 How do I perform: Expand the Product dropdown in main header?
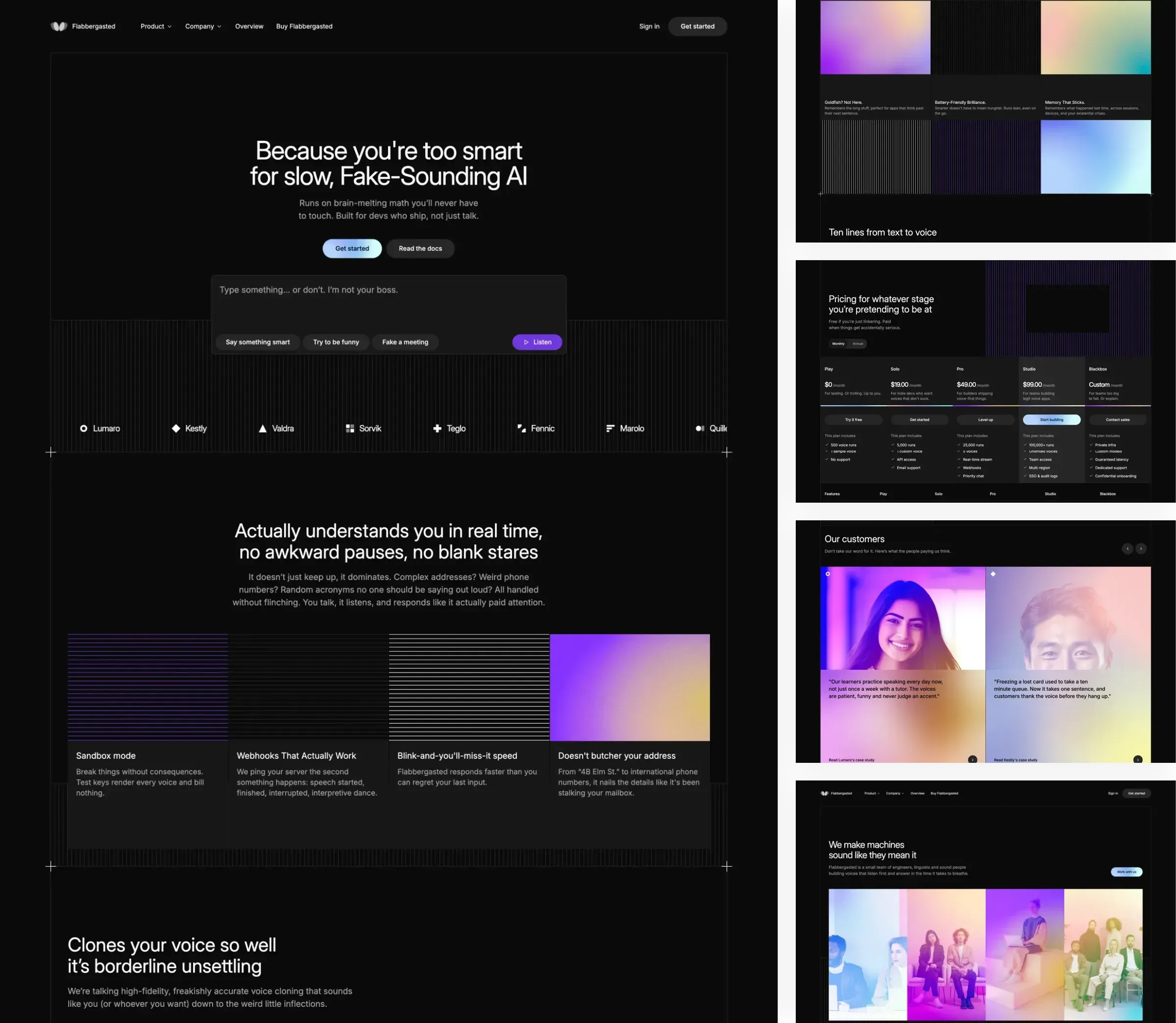click(156, 26)
